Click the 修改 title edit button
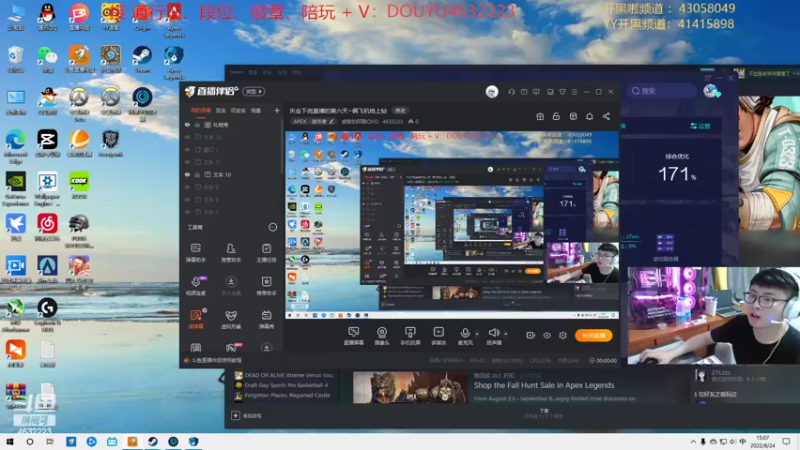 (x=400, y=111)
